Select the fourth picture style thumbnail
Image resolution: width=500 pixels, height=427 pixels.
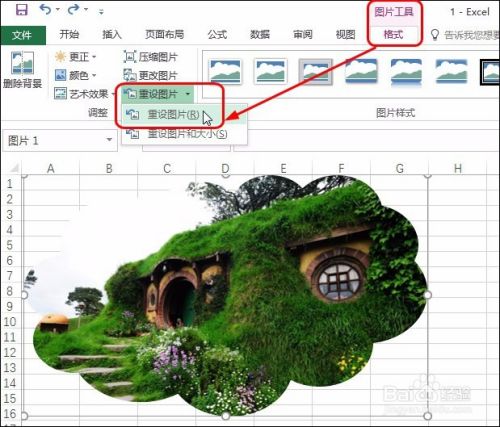[x=361, y=71]
